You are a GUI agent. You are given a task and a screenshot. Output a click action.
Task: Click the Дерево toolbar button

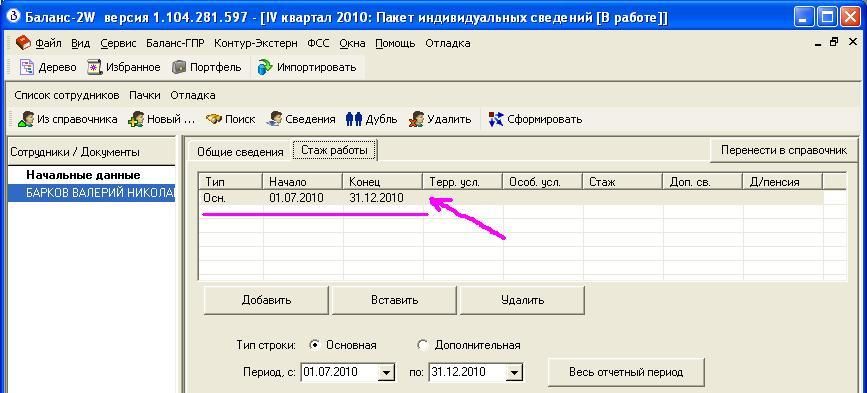(x=48, y=67)
